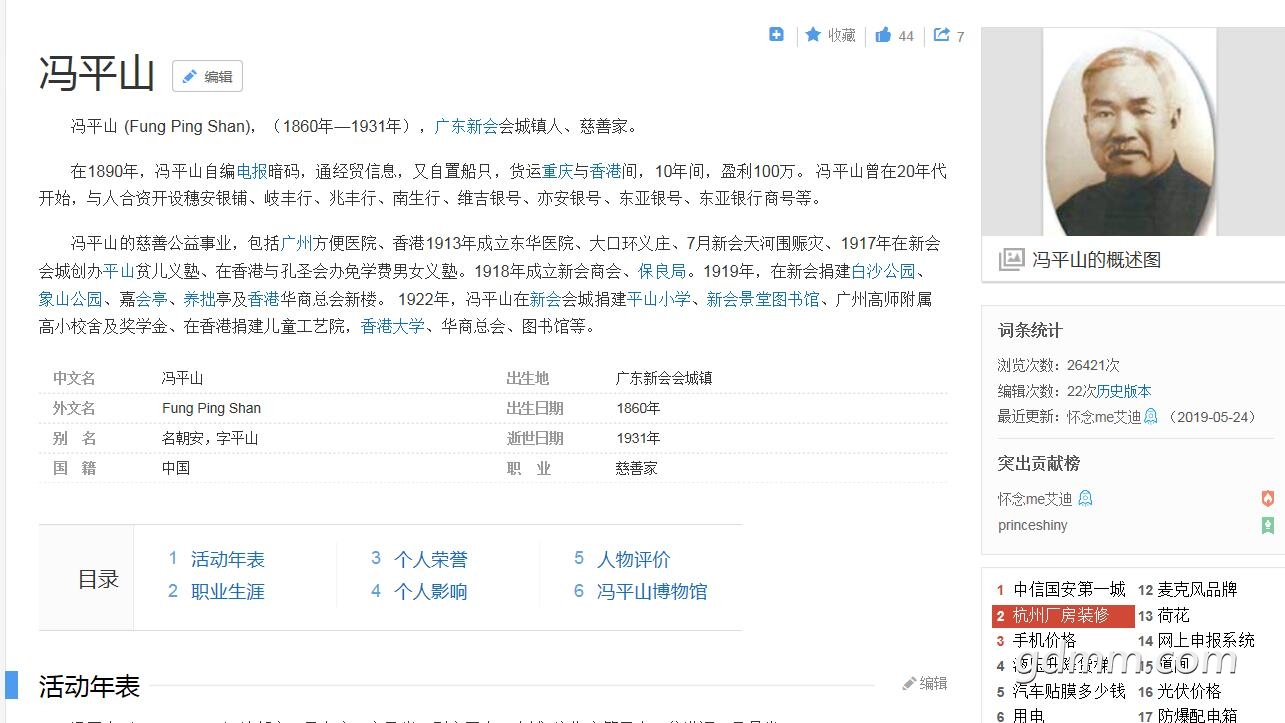The height and width of the screenshot is (723, 1285).
Task: Open the picture icon for 冯平山的概述图
Action: (x=1012, y=260)
